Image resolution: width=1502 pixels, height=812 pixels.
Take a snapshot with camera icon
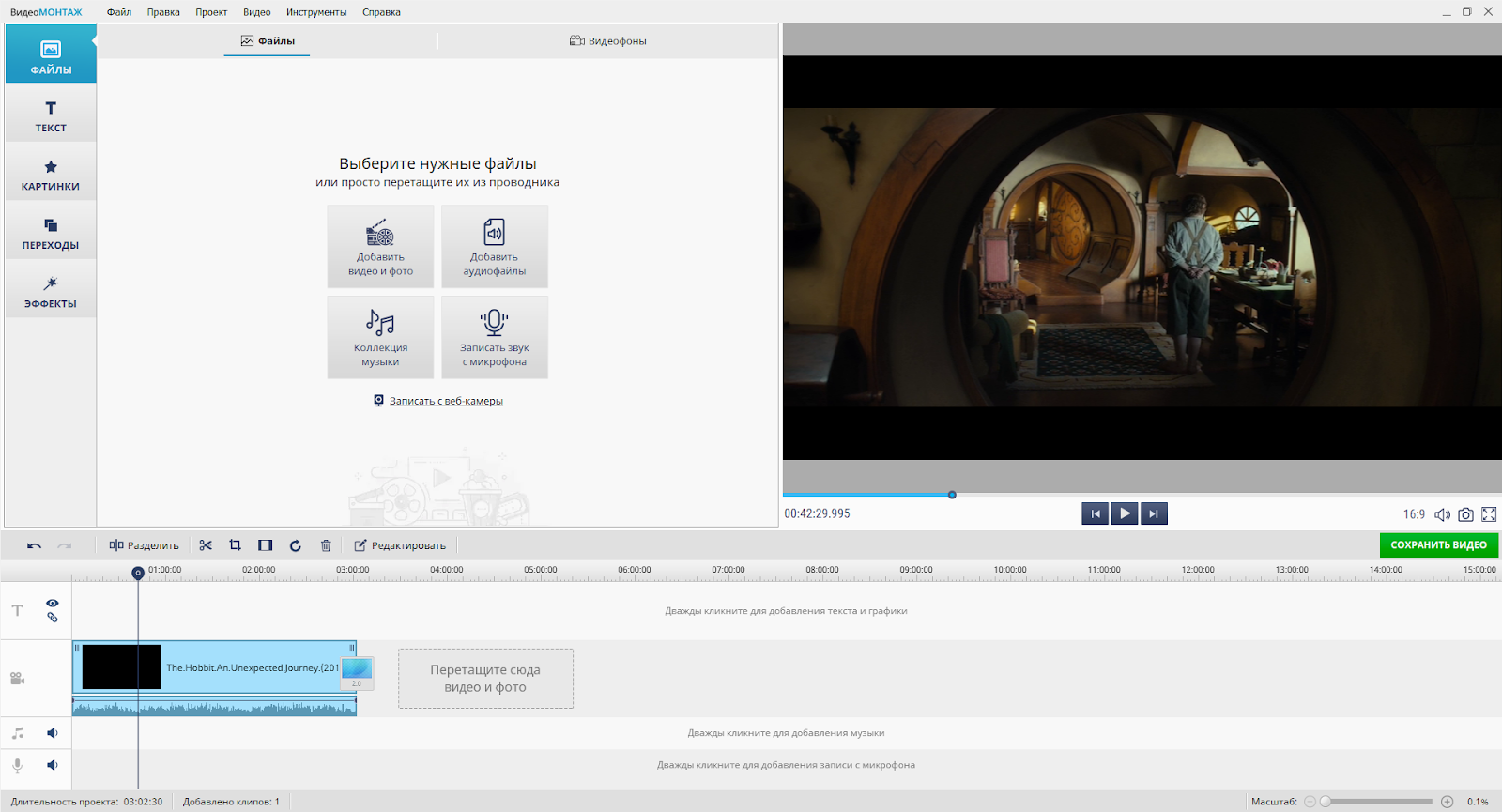click(x=1465, y=514)
